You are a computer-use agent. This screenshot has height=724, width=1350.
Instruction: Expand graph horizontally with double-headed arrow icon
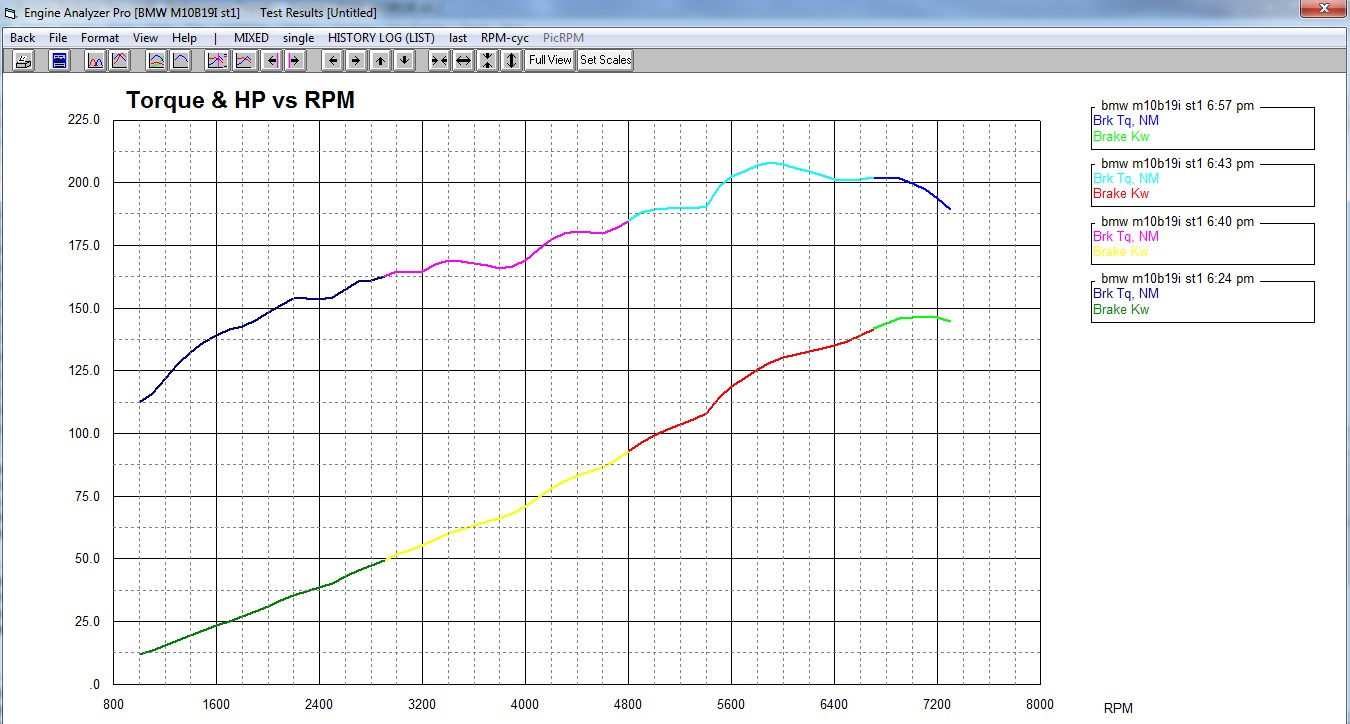pos(463,60)
